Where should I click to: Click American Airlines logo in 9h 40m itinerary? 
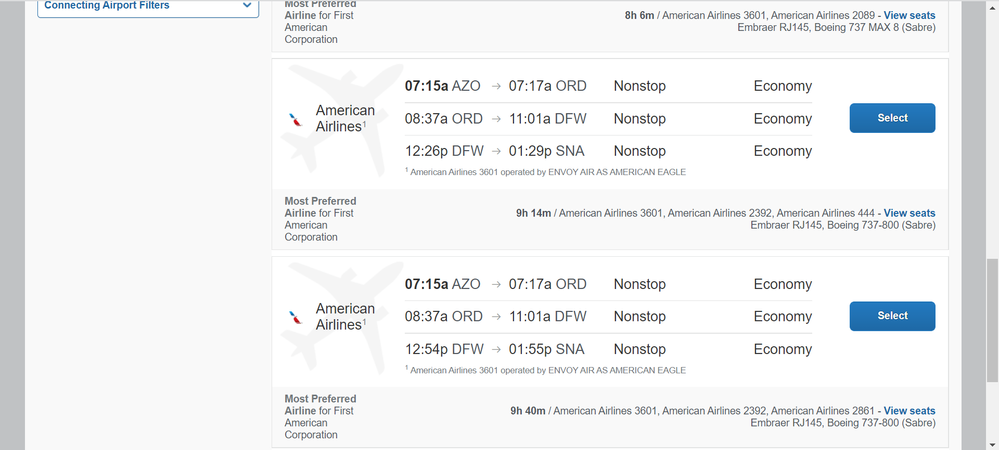coord(296,317)
